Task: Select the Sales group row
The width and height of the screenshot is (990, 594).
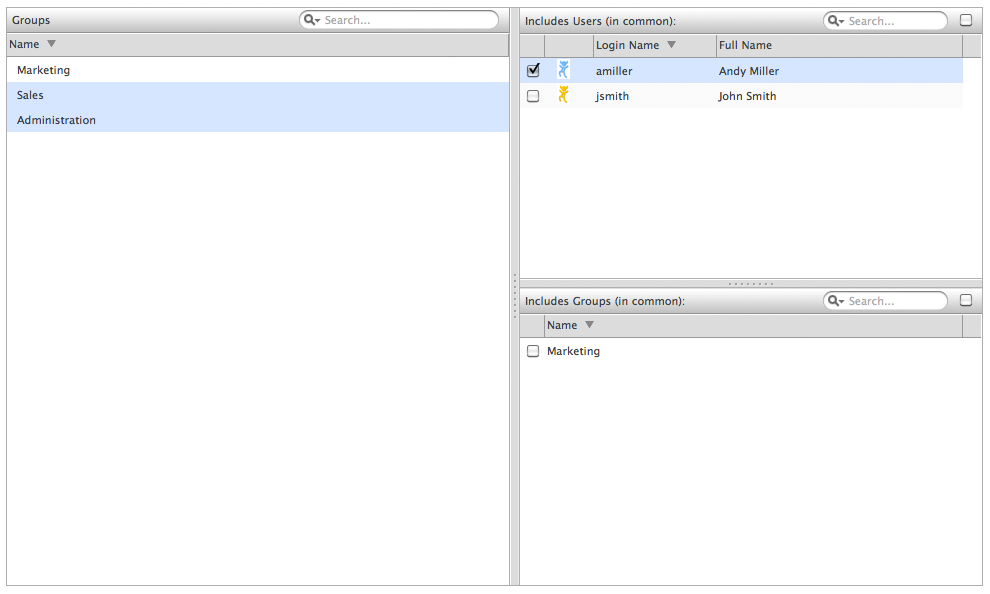Action: click(30, 95)
